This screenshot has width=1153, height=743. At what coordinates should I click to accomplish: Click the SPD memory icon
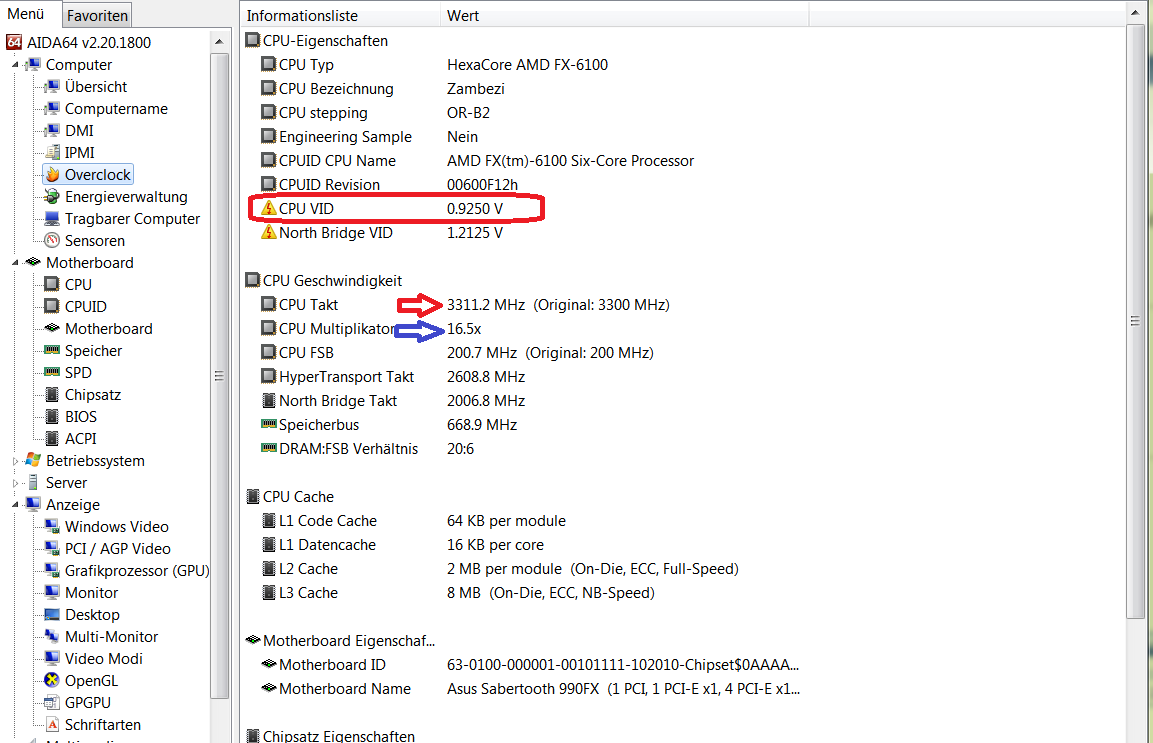(52, 372)
